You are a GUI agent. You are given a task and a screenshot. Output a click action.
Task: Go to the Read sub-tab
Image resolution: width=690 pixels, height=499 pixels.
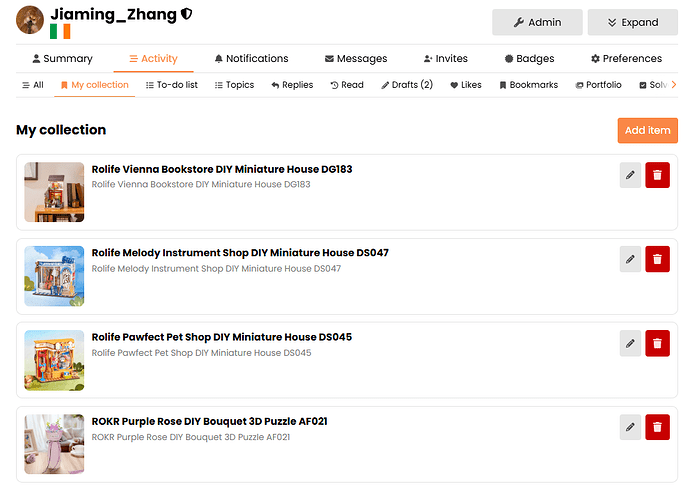click(x=347, y=85)
